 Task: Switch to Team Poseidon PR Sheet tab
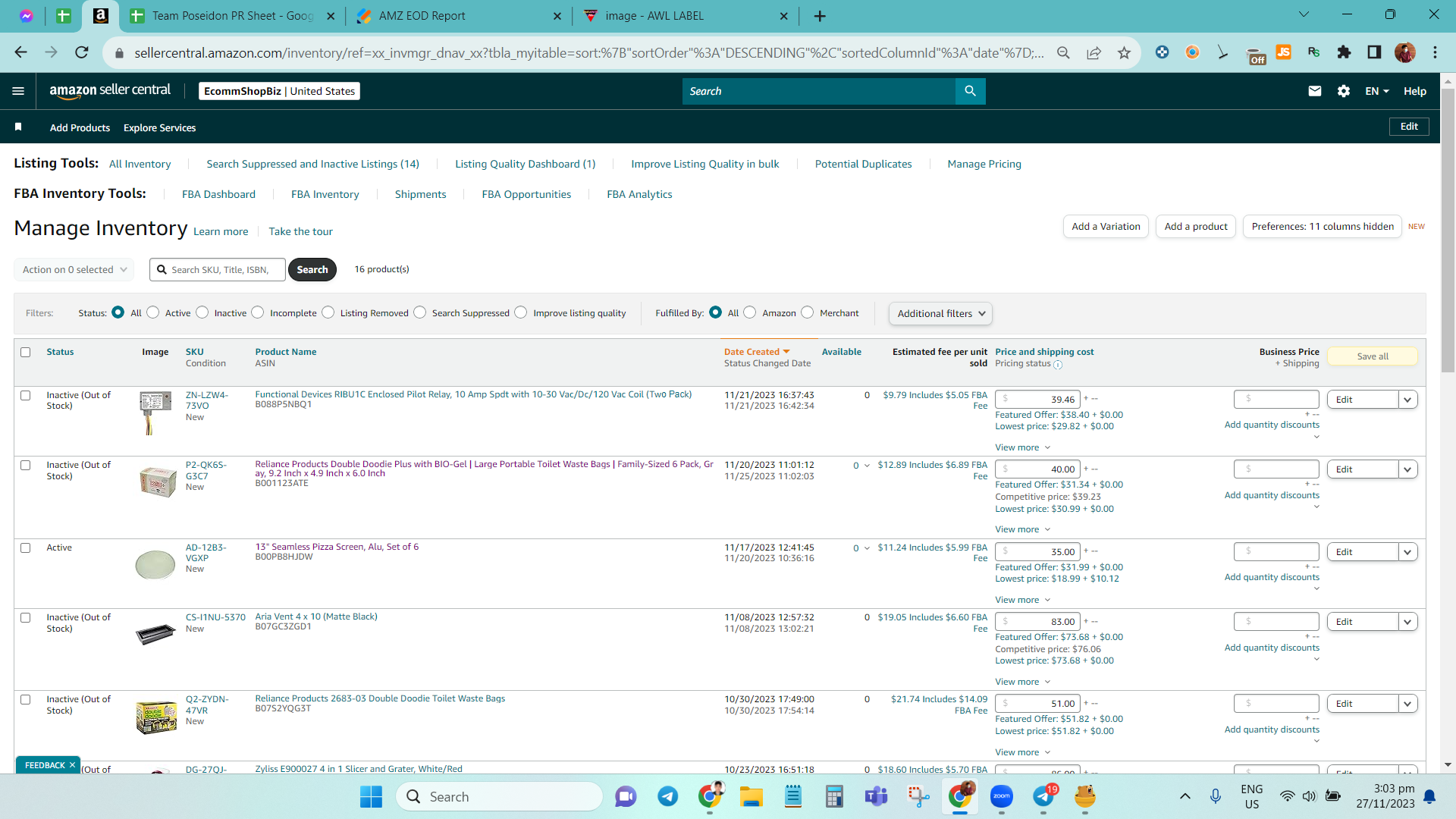233,16
